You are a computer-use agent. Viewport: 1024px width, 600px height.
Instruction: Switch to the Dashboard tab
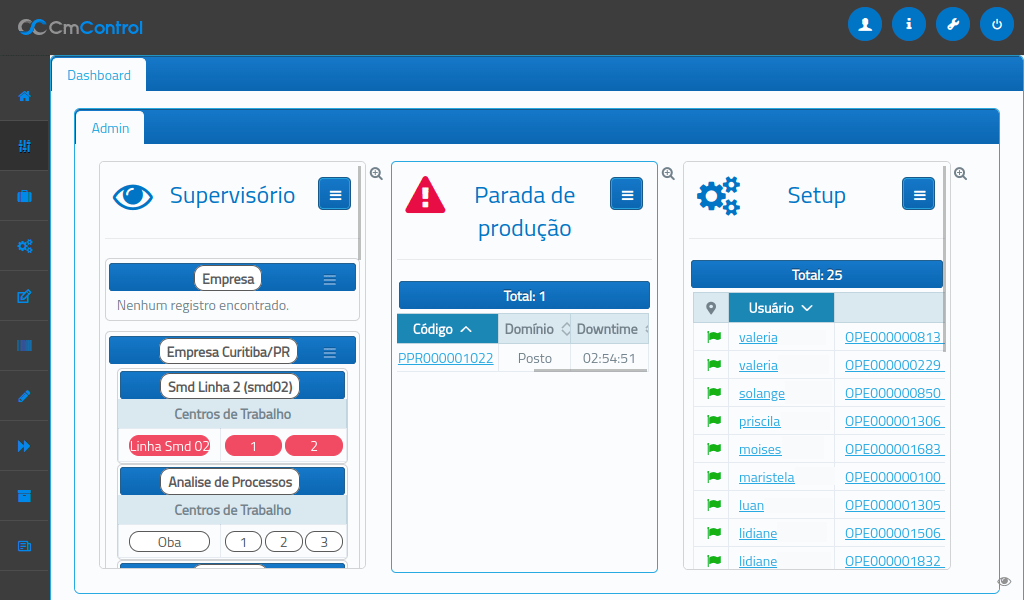(98, 75)
